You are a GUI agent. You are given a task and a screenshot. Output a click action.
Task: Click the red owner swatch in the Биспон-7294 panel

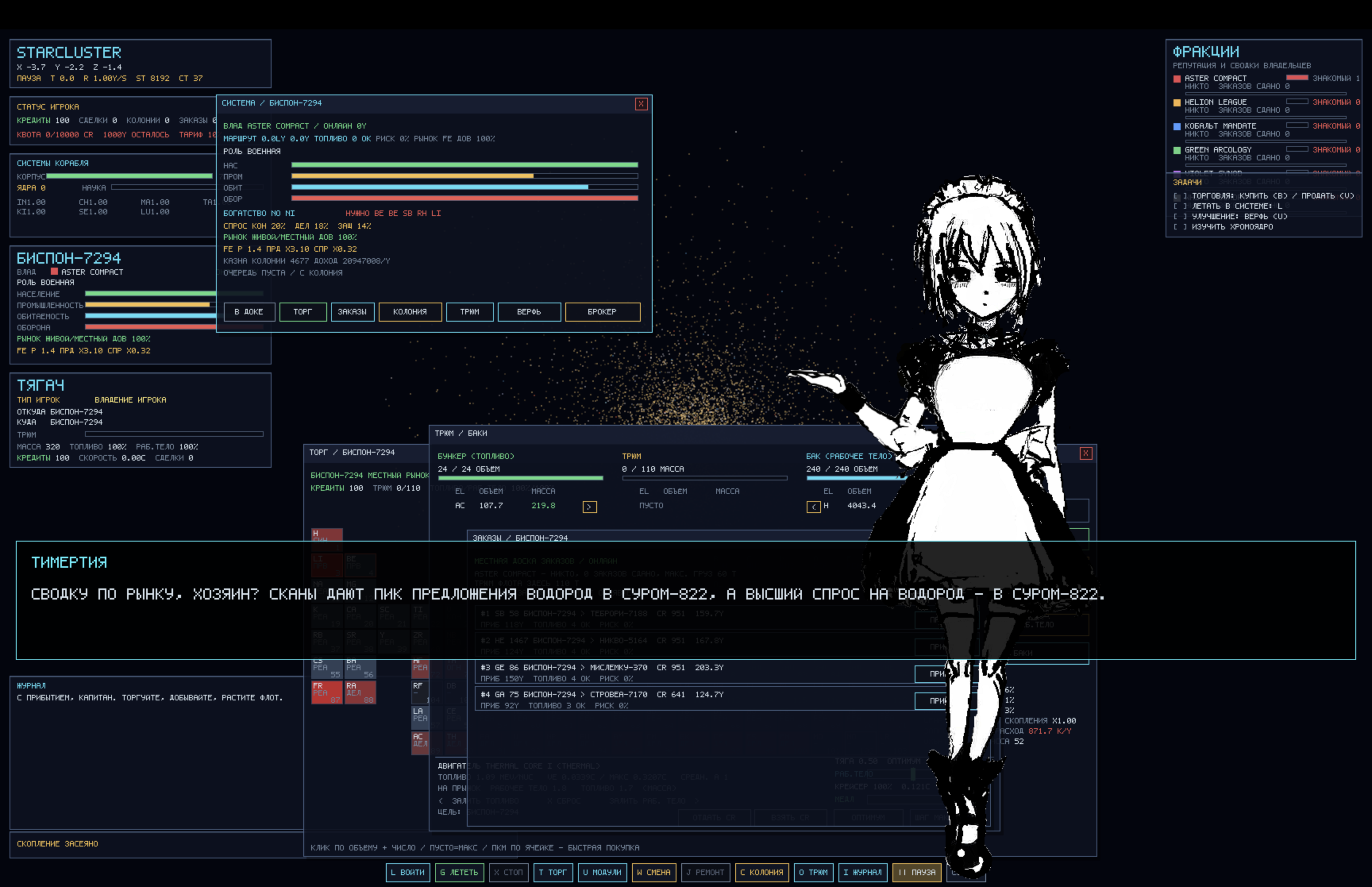click(x=54, y=271)
